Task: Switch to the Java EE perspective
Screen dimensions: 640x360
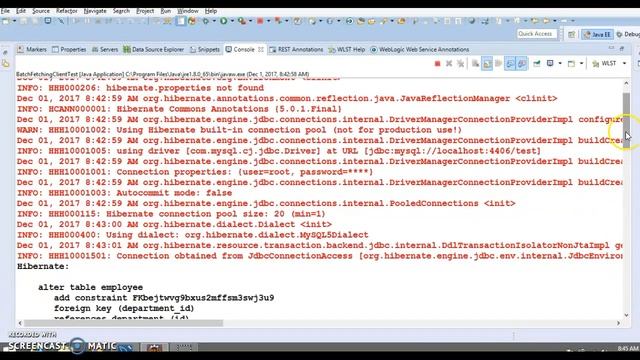Action: click(597, 35)
